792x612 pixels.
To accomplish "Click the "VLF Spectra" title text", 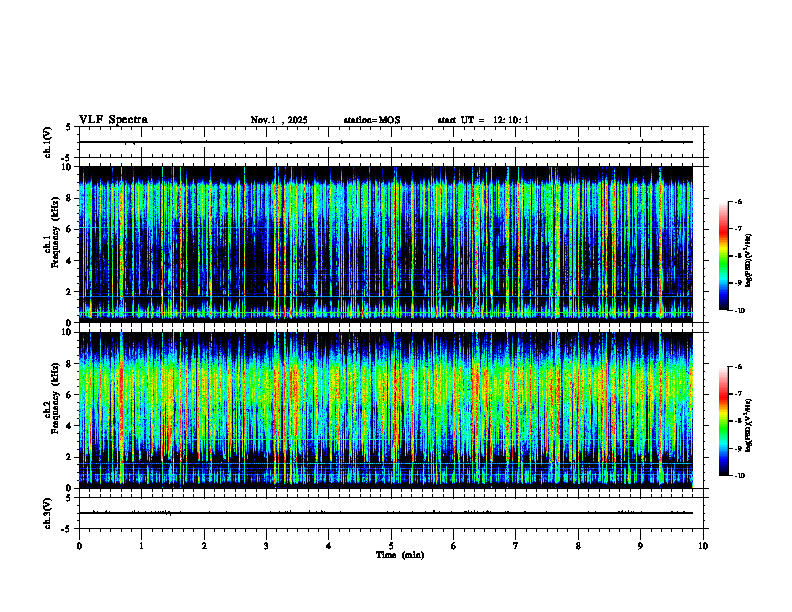I will point(113,119).
